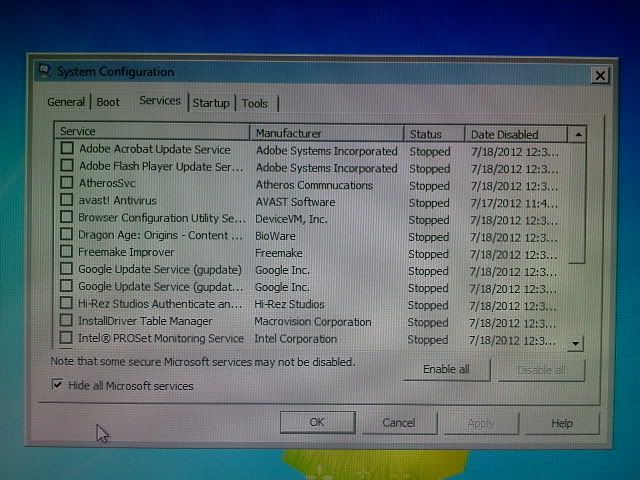The width and height of the screenshot is (640, 480).
Task: Switch to the General tab
Action: (66, 102)
